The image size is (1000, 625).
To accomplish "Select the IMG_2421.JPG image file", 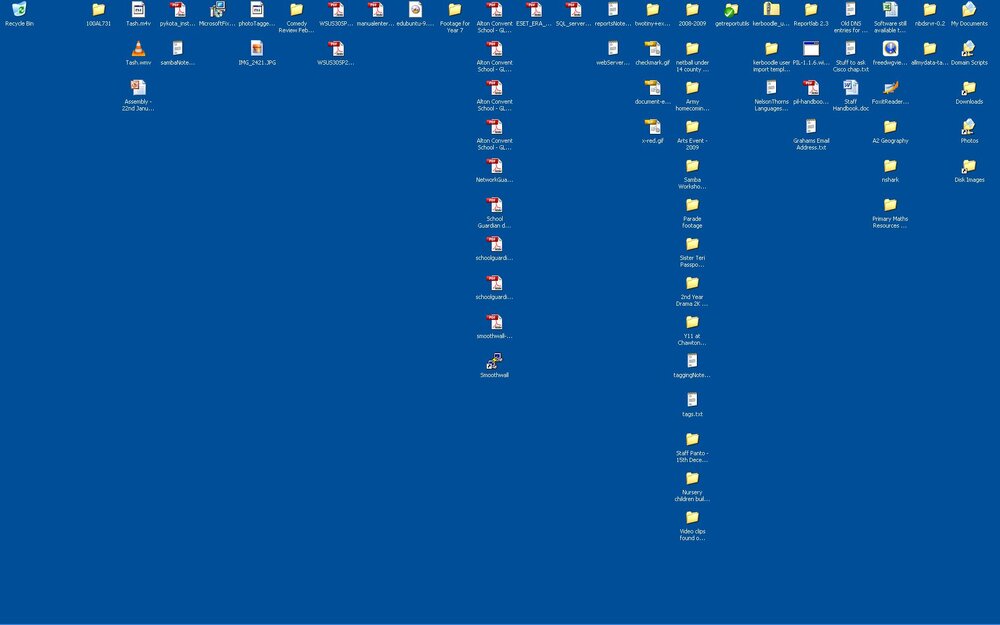I will click(x=256, y=48).
